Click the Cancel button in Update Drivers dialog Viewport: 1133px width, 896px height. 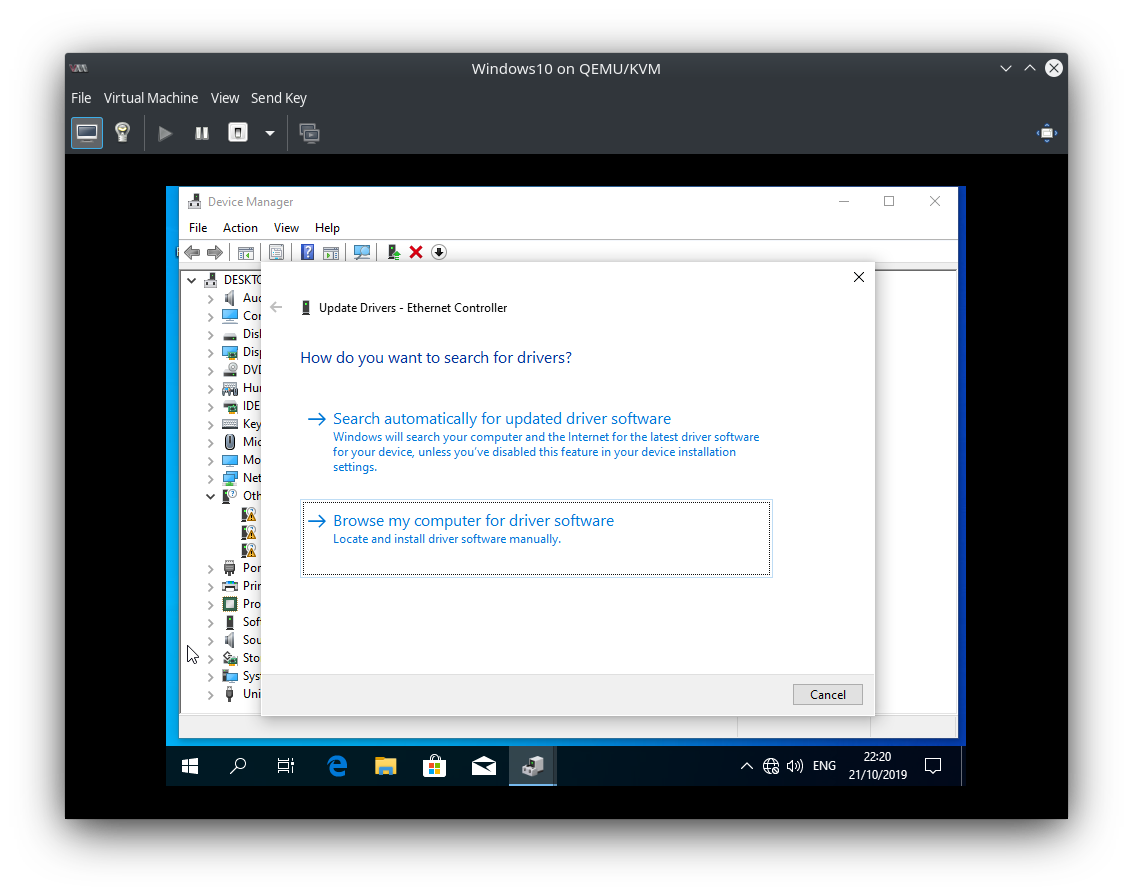point(827,694)
